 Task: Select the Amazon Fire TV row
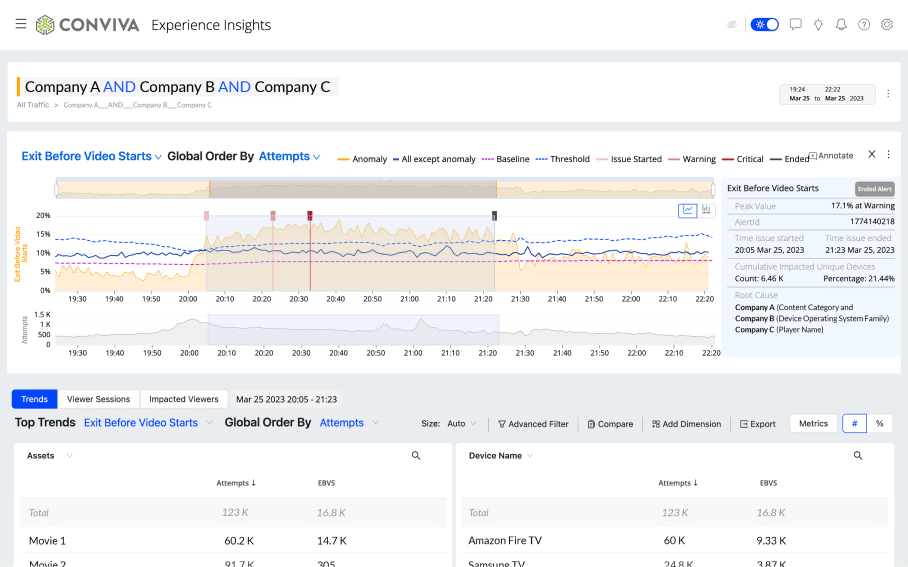[675, 541]
